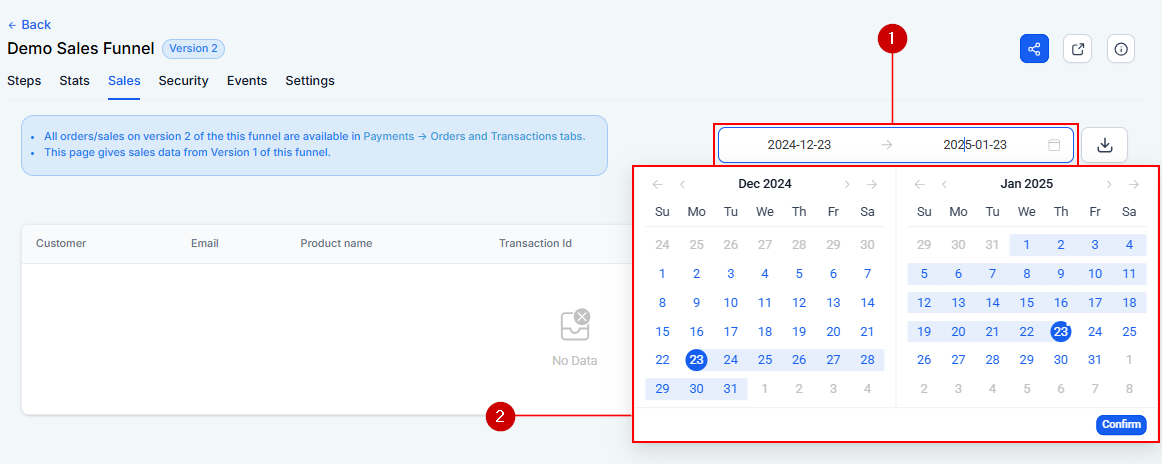The height and width of the screenshot is (464, 1162).
Task: Click the Back link
Action: 29,25
